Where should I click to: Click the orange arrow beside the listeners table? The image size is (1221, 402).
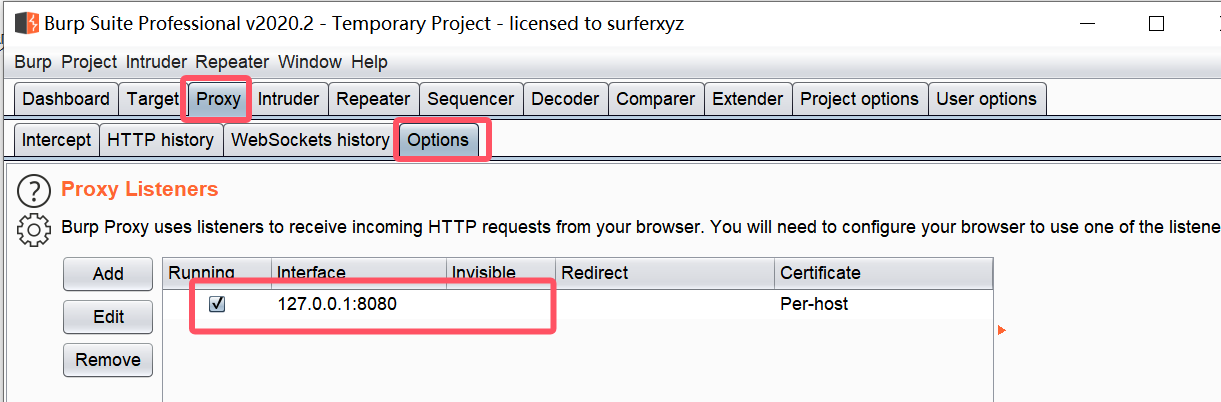(x=1001, y=330)
